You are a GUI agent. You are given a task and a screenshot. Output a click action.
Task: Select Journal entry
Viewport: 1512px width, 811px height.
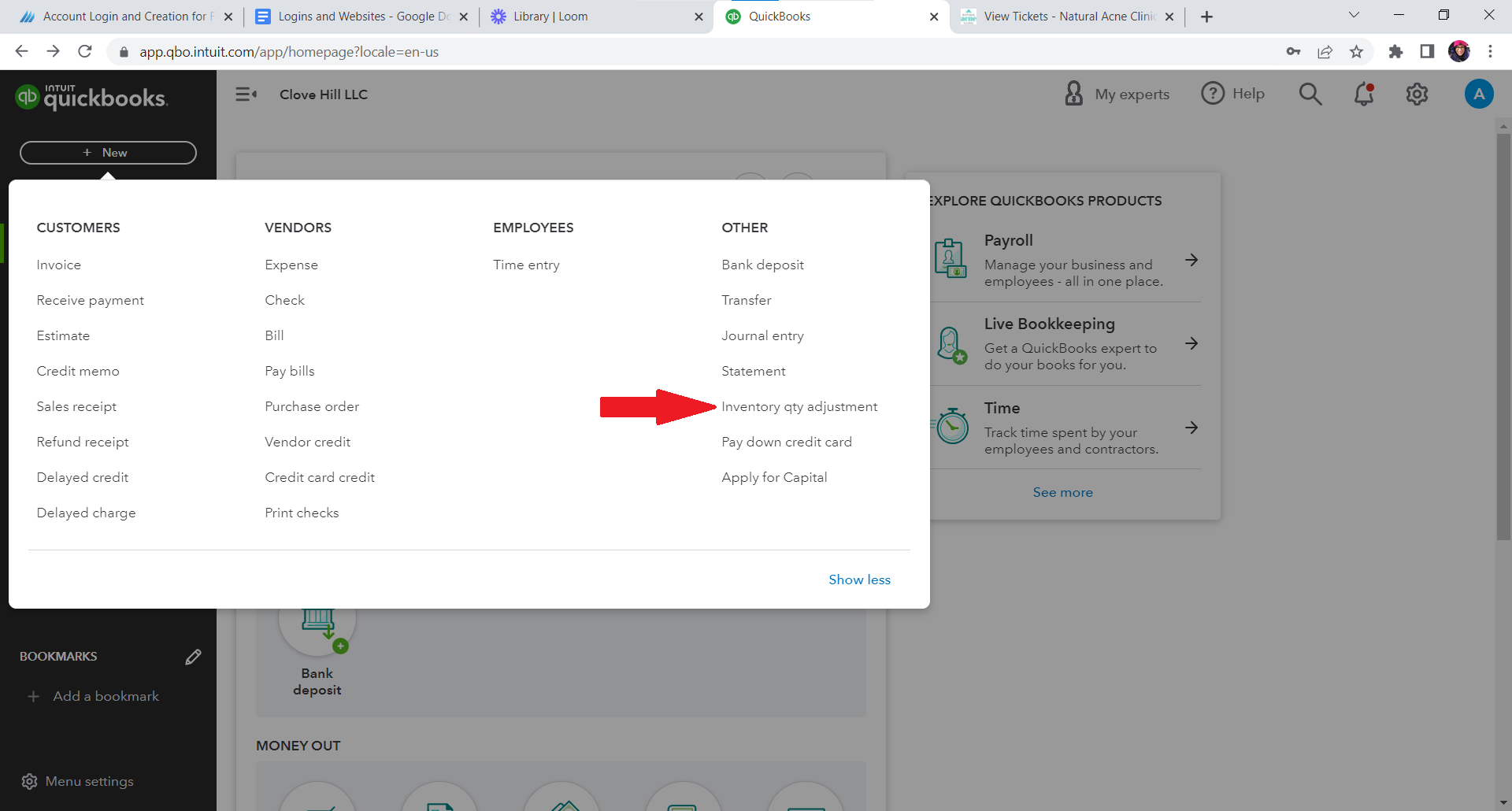point(762,335)
